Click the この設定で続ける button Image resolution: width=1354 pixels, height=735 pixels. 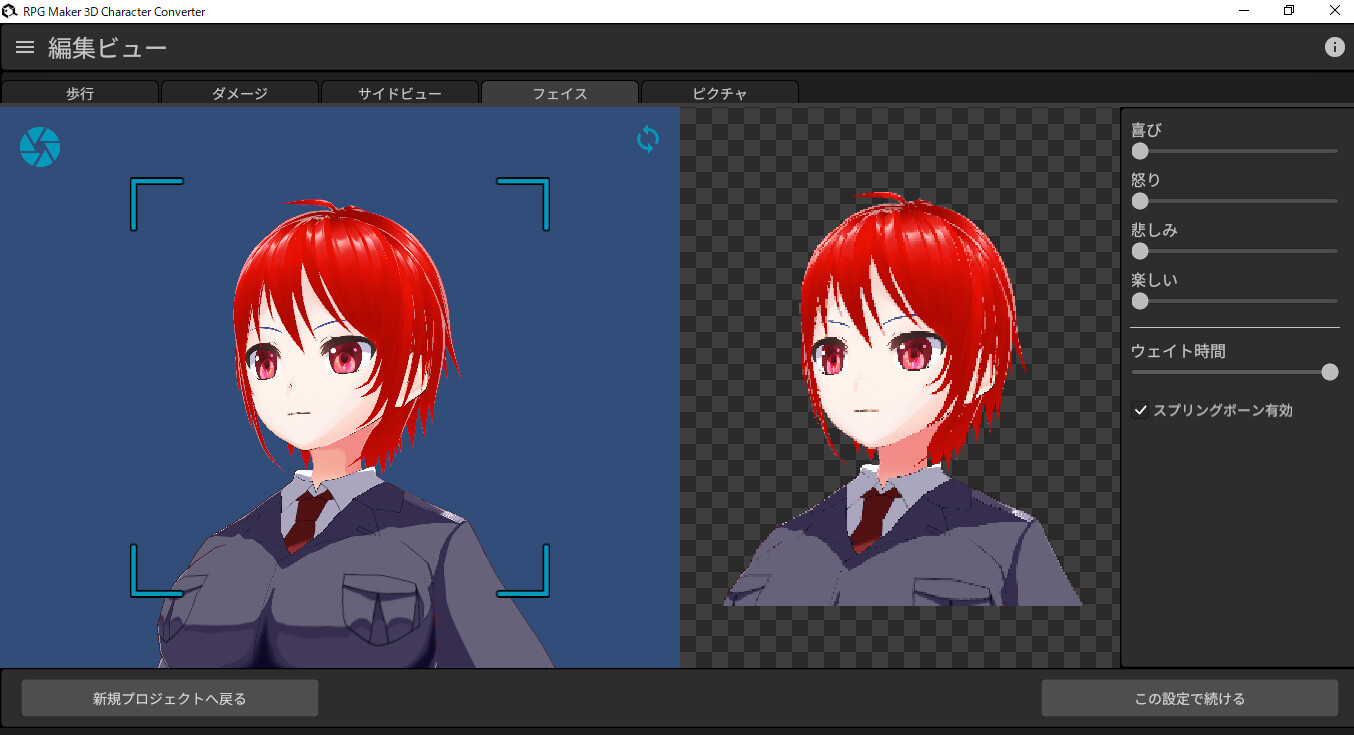click(1188, 697)
